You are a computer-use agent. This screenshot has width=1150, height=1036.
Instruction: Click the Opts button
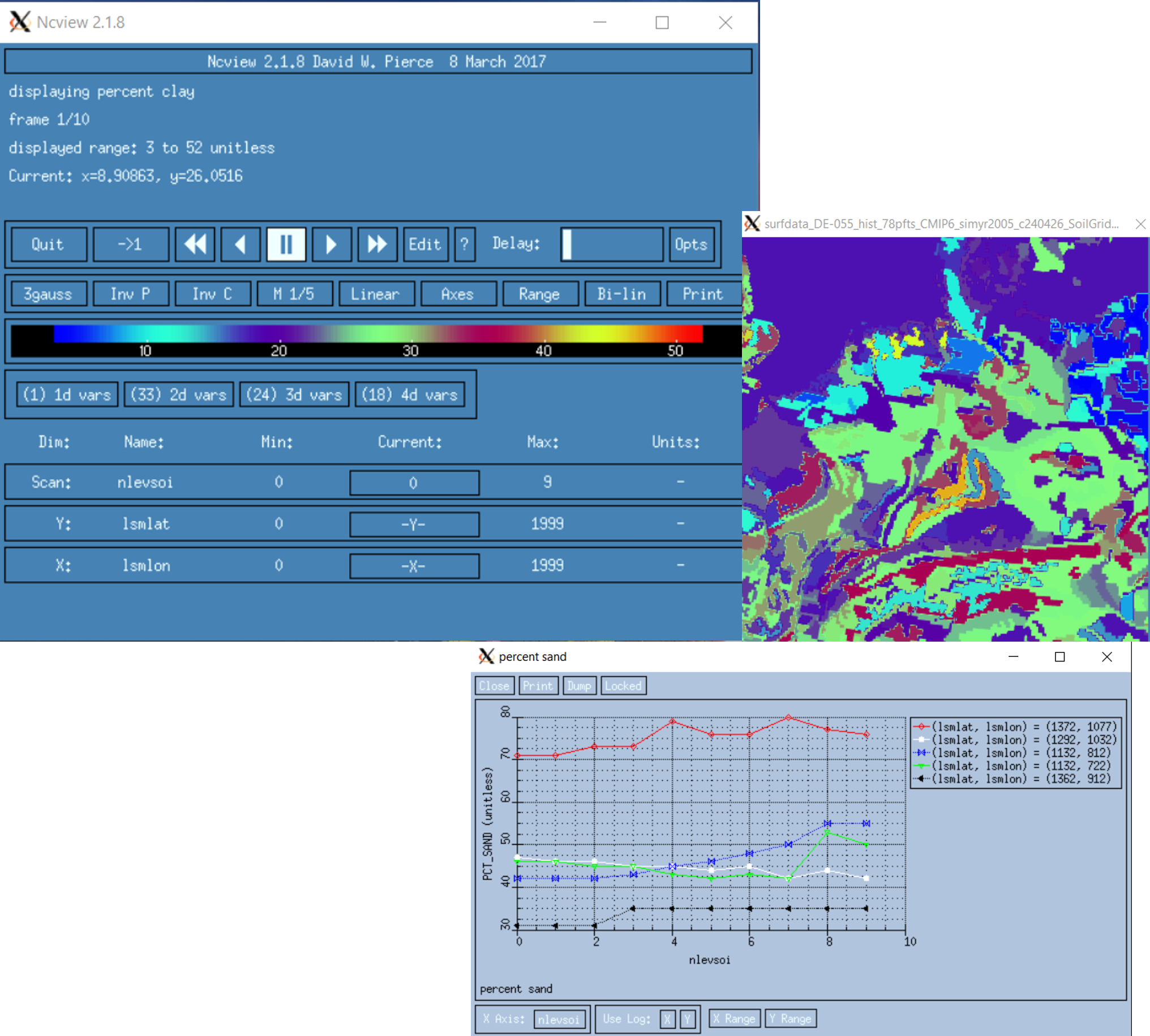pos(691,245)
